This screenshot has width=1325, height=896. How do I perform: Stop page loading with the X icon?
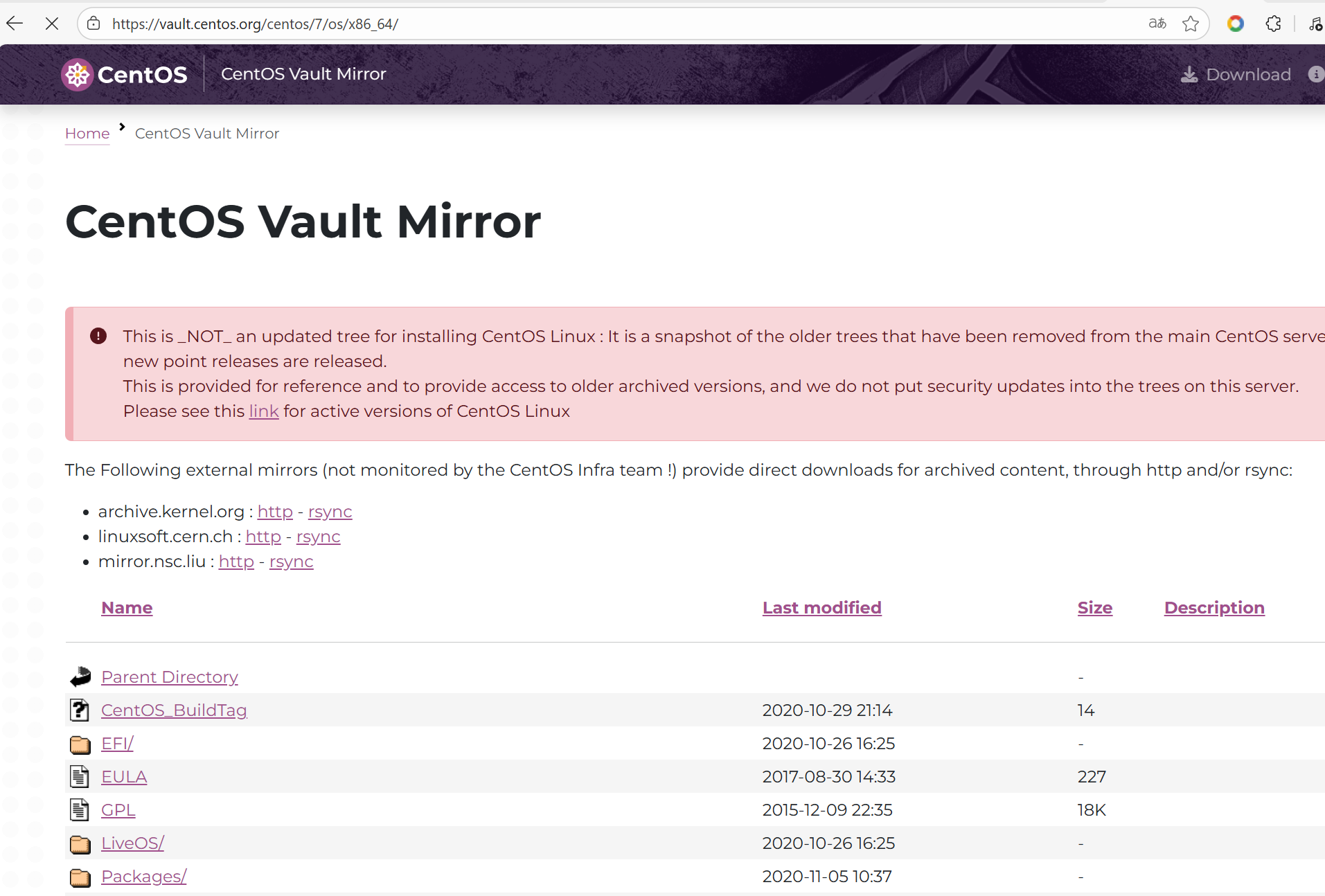pyautogui.click(x=52, y=24)
